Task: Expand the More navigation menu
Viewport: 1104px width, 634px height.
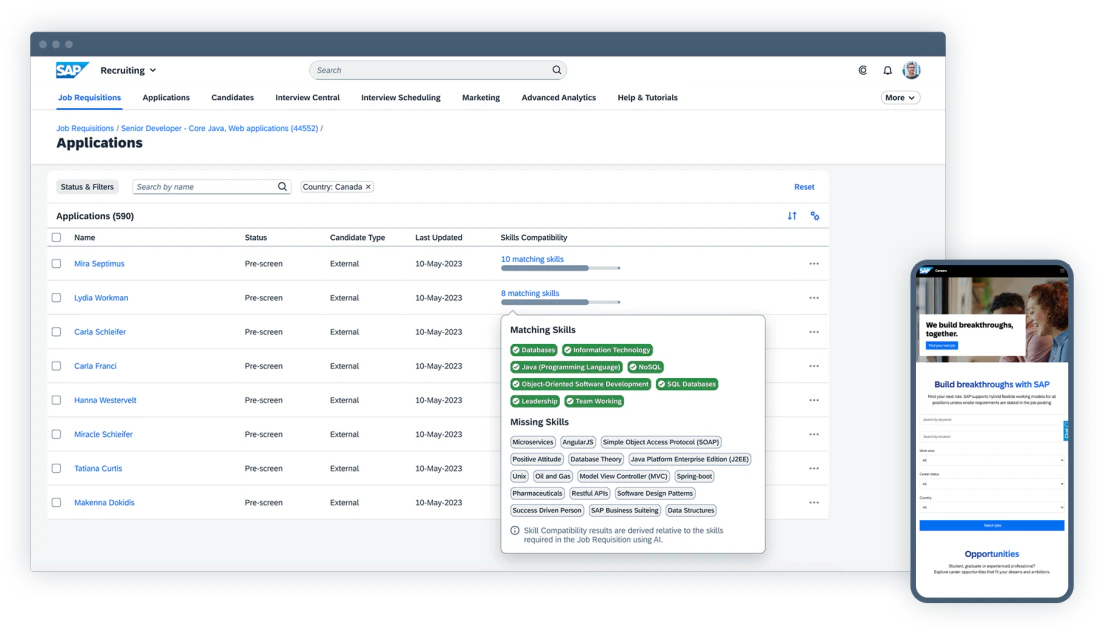Action: coord(899,97)
